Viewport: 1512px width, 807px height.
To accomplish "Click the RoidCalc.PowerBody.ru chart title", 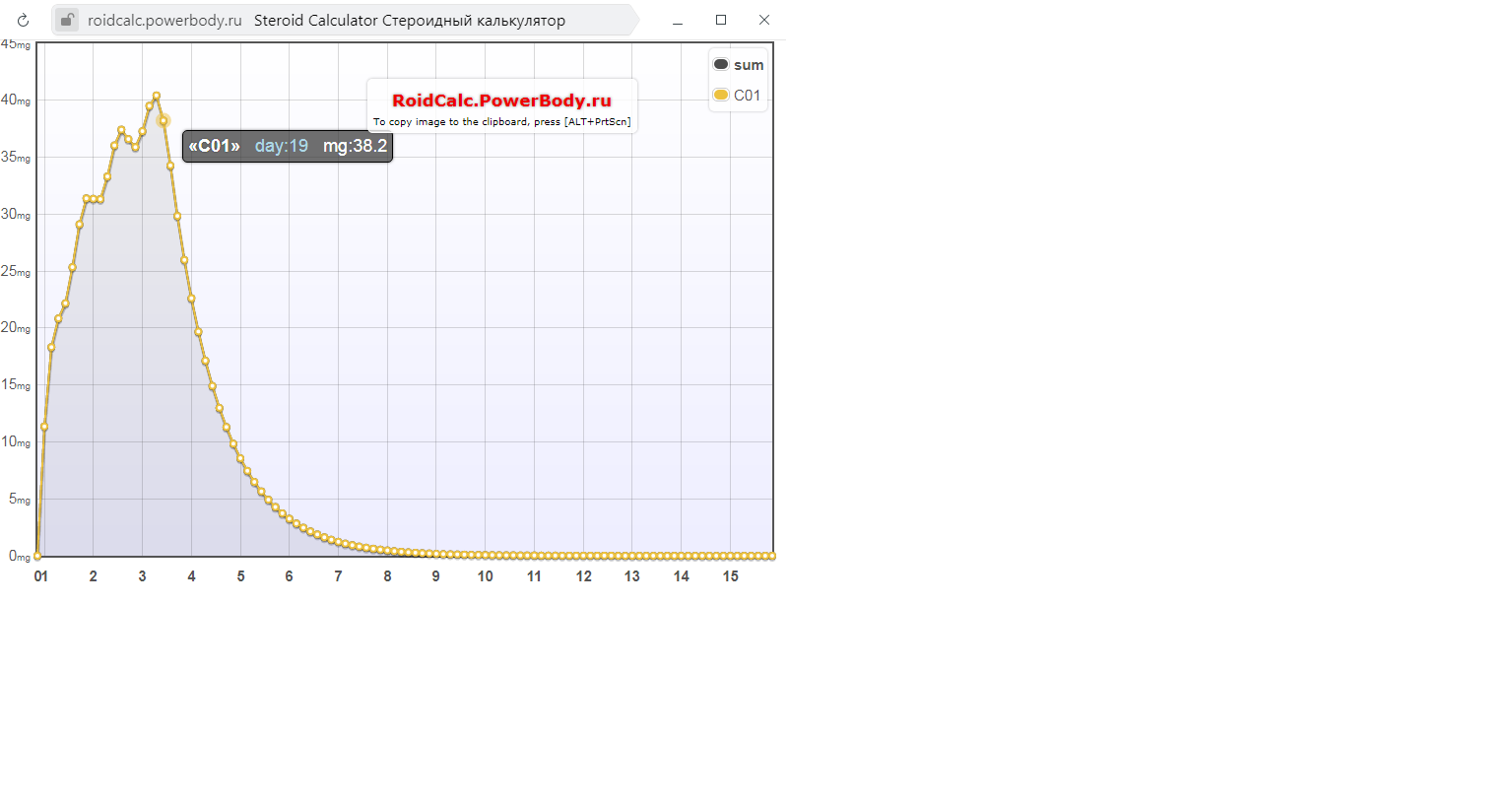I will [x=501, y=101].
